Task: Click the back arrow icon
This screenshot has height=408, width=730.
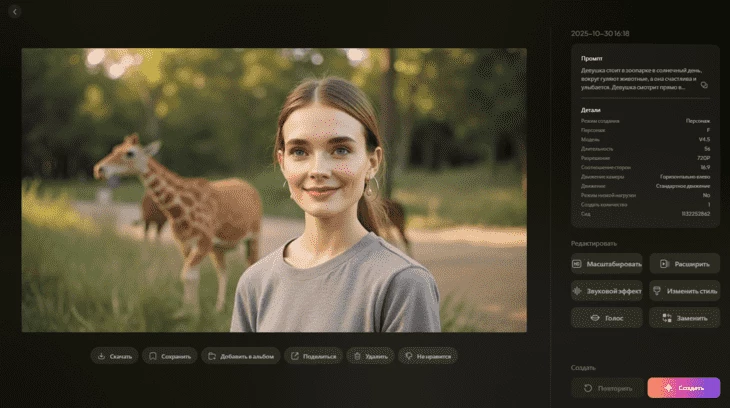Action: click(x=15, y=11)
